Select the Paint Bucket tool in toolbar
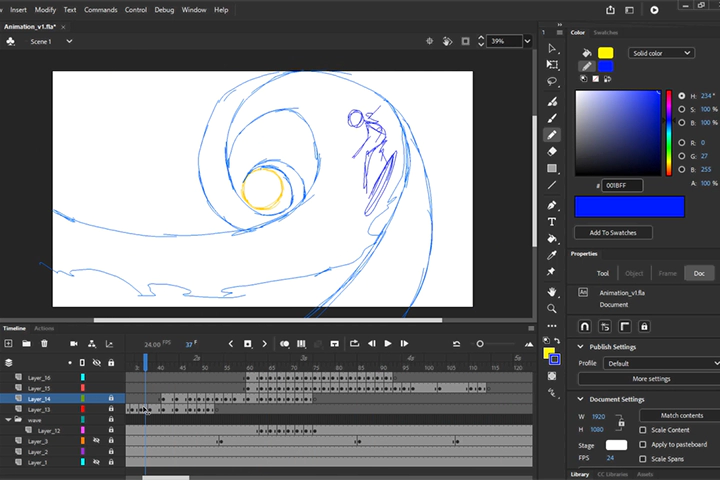Image resolution: width=720 pixels, height=480 pixels. coord(552,238)
